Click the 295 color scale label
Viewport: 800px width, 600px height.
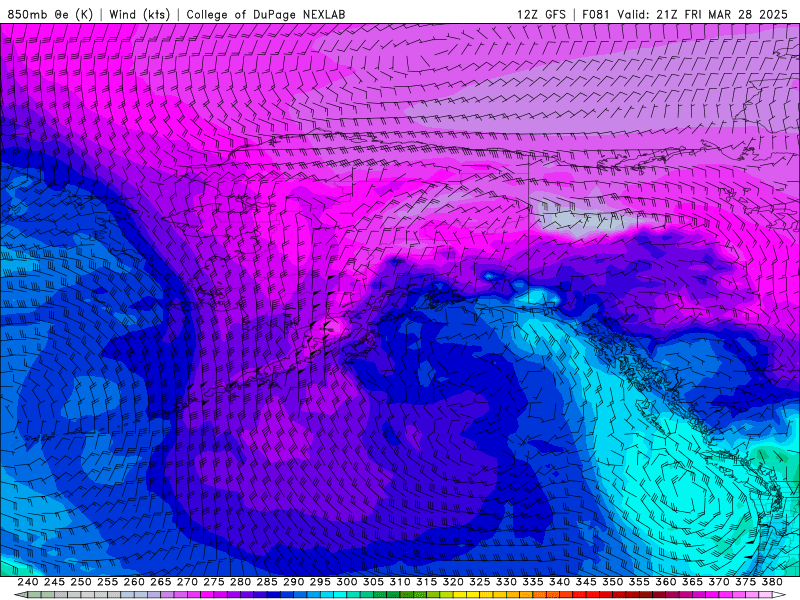[320, 582]
